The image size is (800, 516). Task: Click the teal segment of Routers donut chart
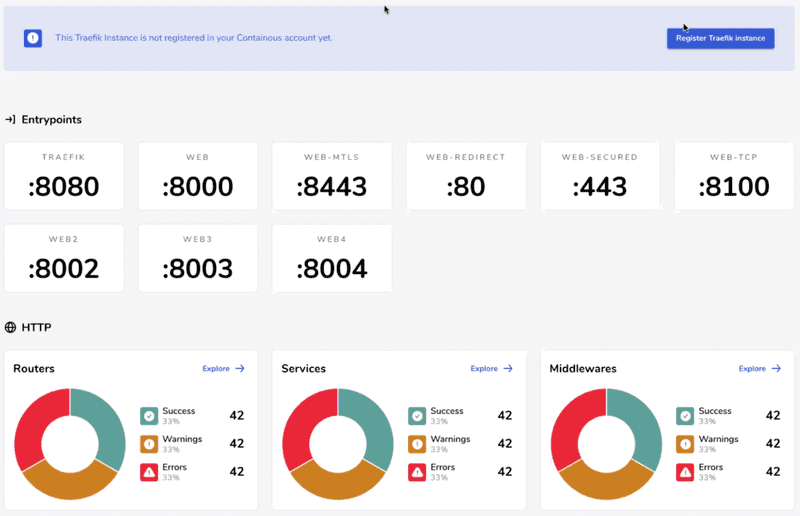[x=107, y=424]
